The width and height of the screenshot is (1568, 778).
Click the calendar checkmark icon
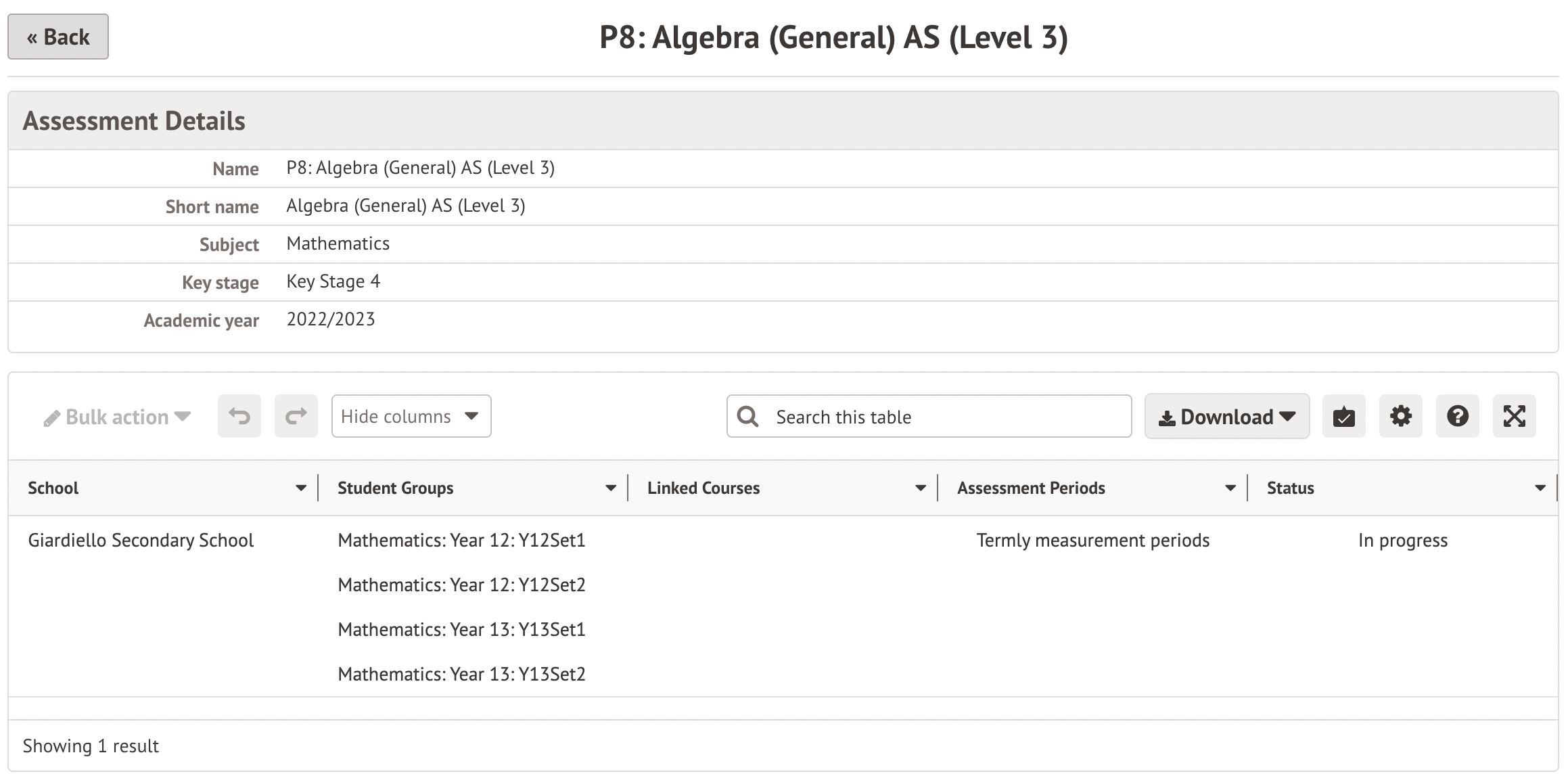click(x=1343, y=416)
